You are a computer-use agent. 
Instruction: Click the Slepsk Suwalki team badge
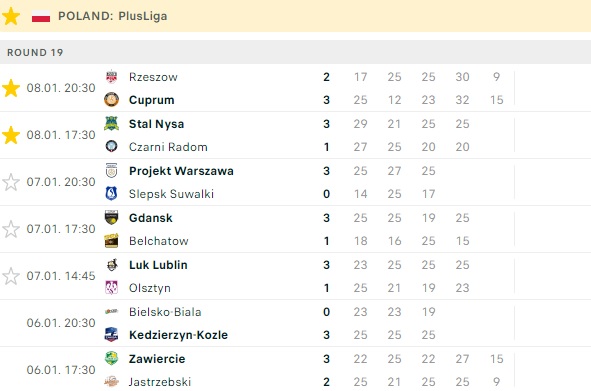[111, 193]
